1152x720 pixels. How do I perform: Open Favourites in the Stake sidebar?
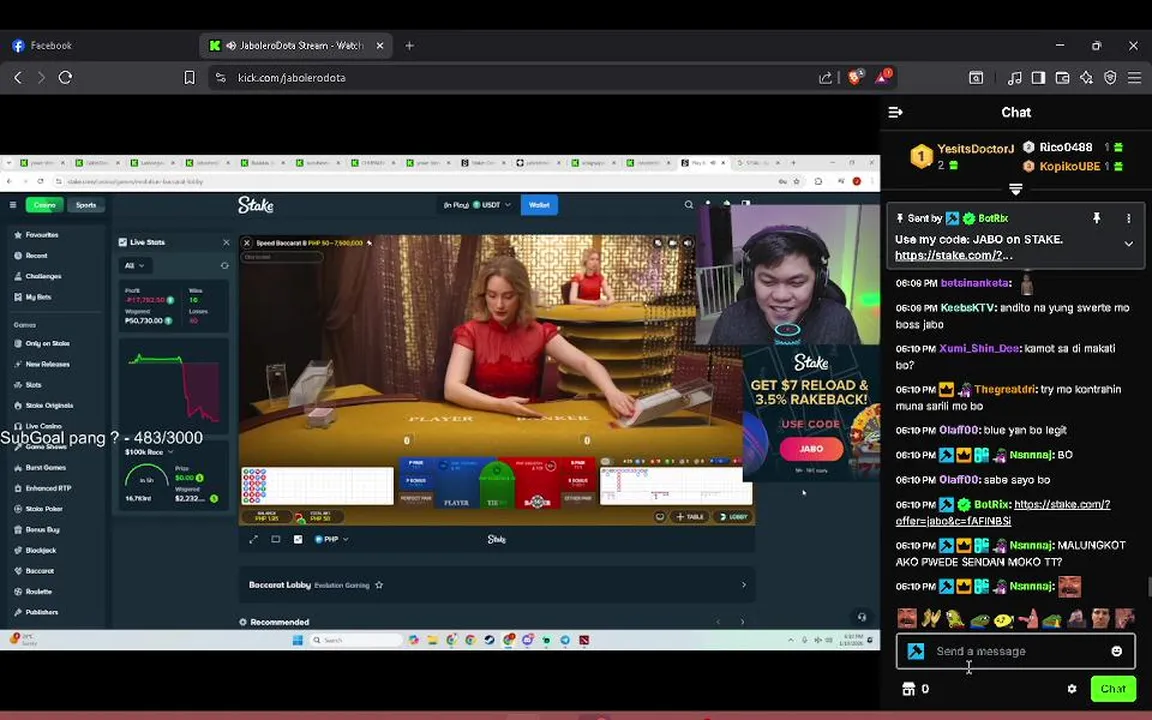[36, 235]
